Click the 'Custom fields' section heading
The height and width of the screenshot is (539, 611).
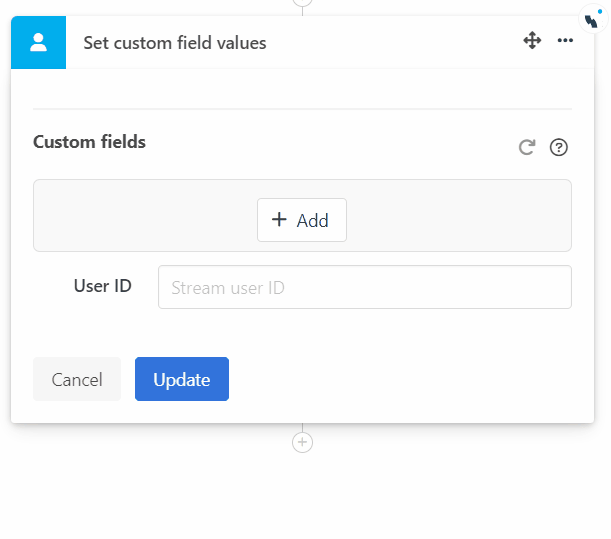(x=89, y=142)
